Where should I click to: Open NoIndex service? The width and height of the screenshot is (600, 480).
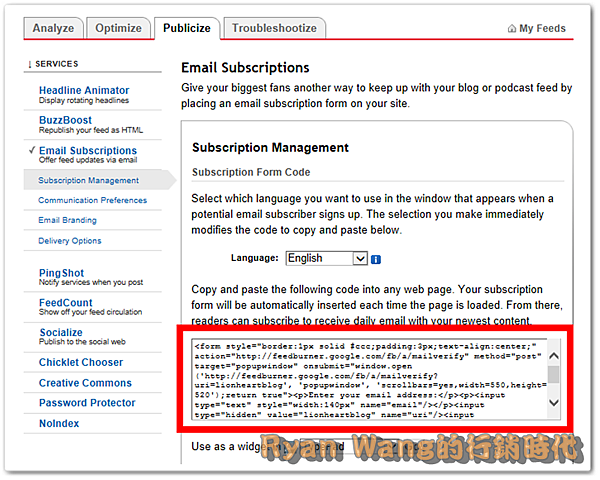click(59, 424)
